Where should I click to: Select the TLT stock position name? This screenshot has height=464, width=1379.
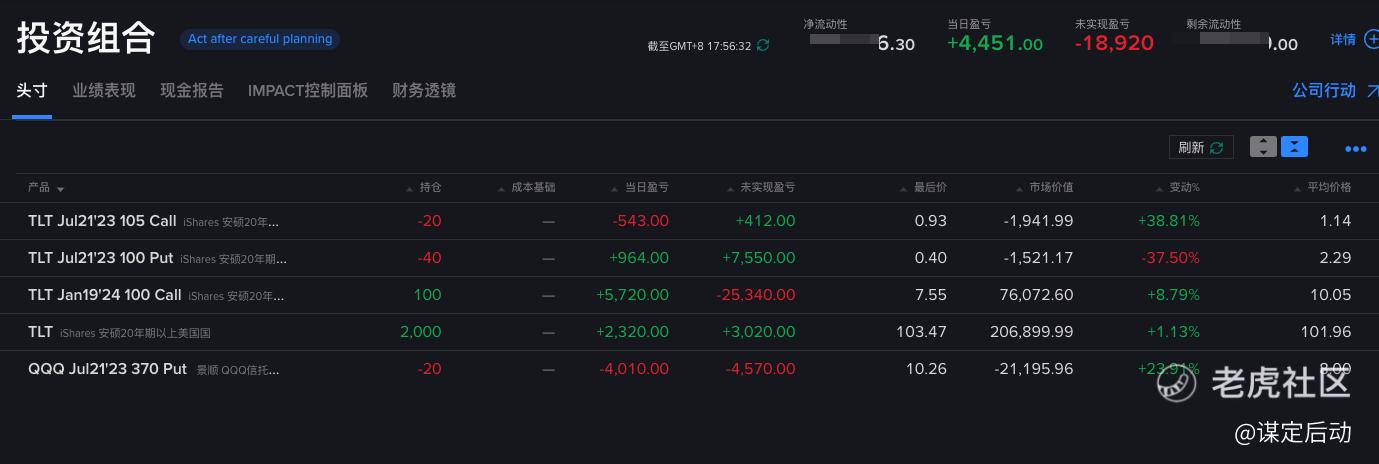click(40, 332)
